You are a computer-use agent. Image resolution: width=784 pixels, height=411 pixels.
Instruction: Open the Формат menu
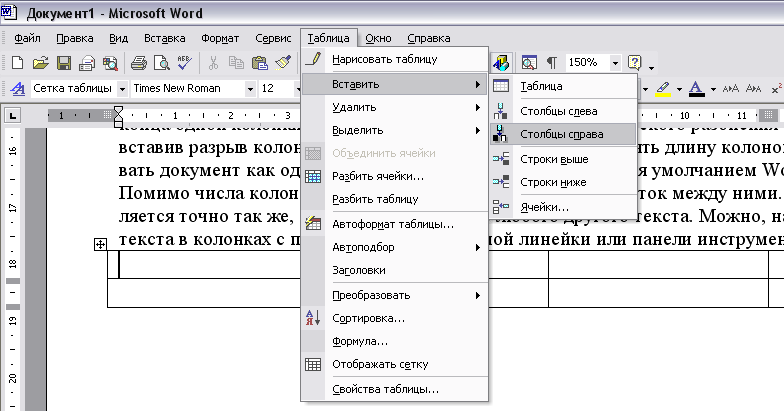[220, 38]
